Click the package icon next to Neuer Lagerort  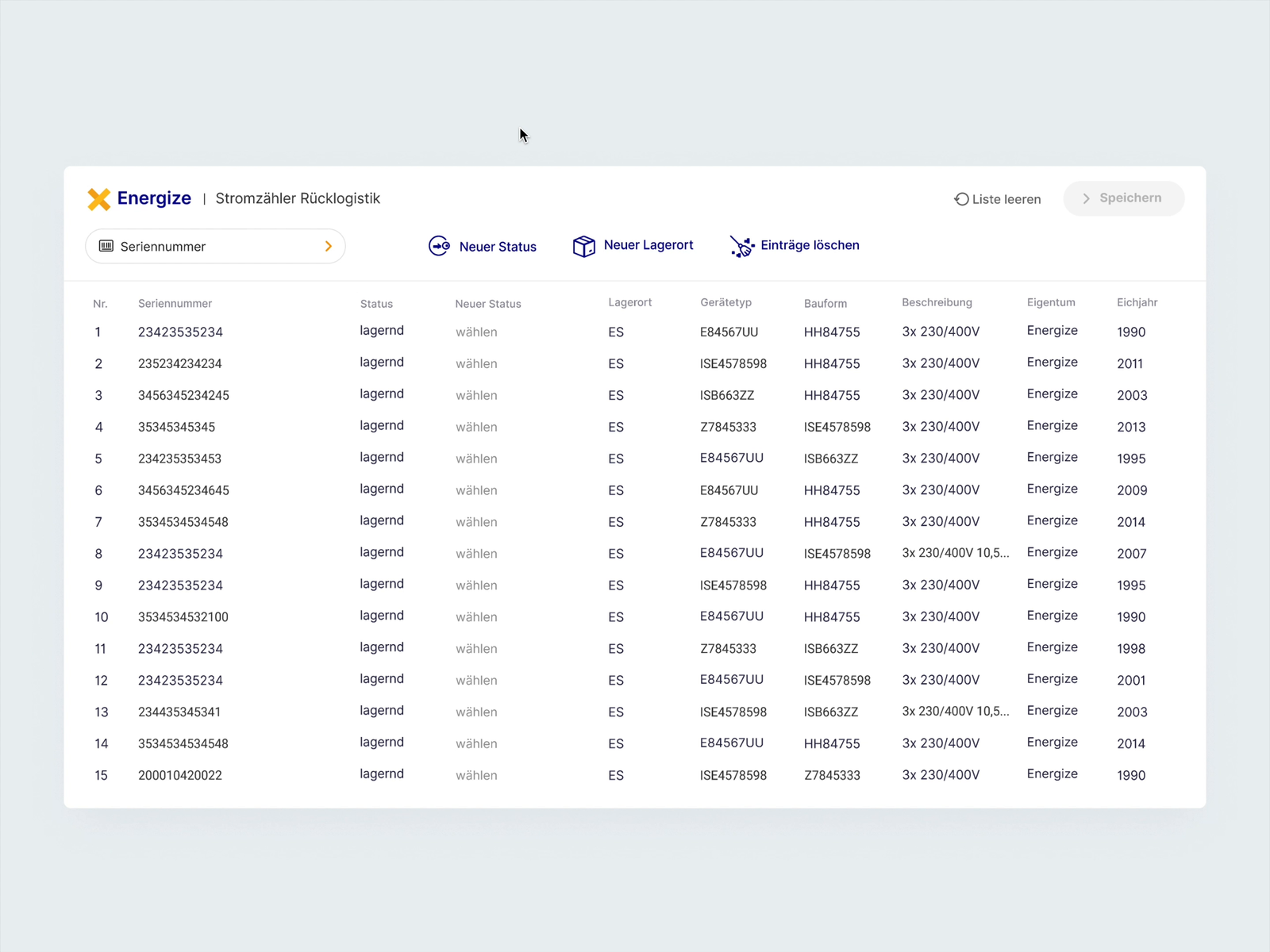[x=584, y=246]
